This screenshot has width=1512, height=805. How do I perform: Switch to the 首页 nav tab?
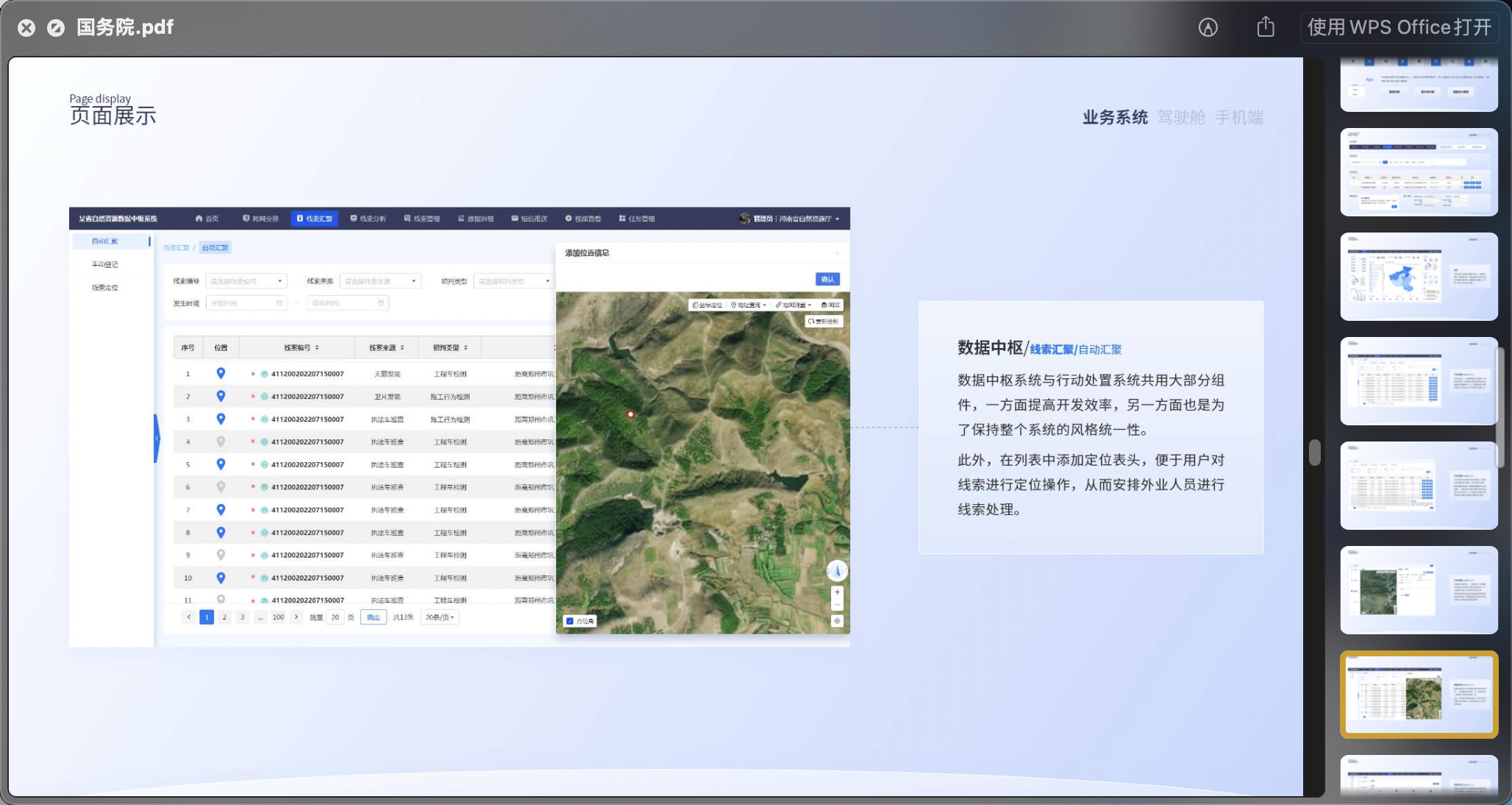[x=207, y=219]
